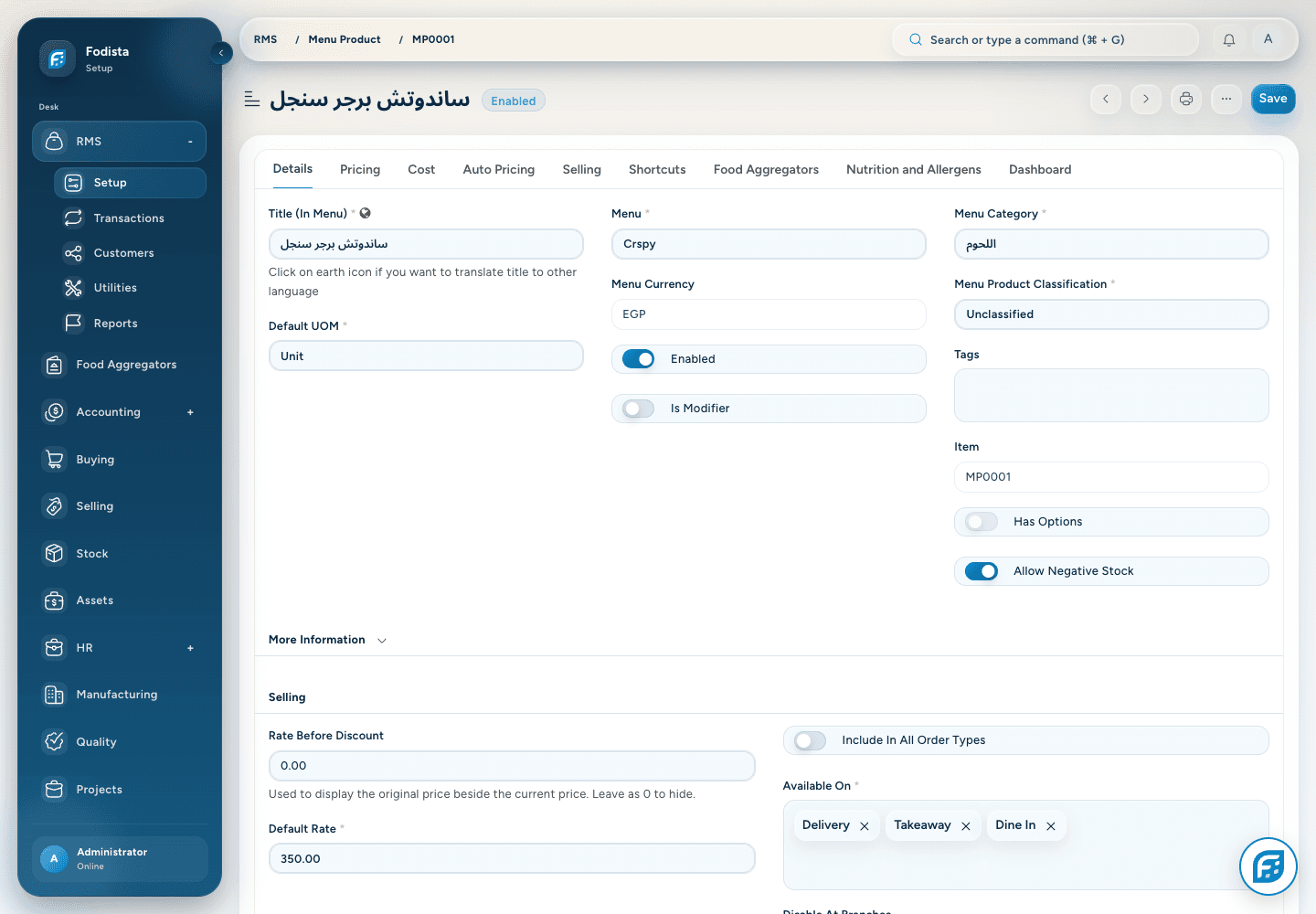Open the Nutrition and Allergens tab
Screen dimensions: 1316x914
(x=914, y=169)
